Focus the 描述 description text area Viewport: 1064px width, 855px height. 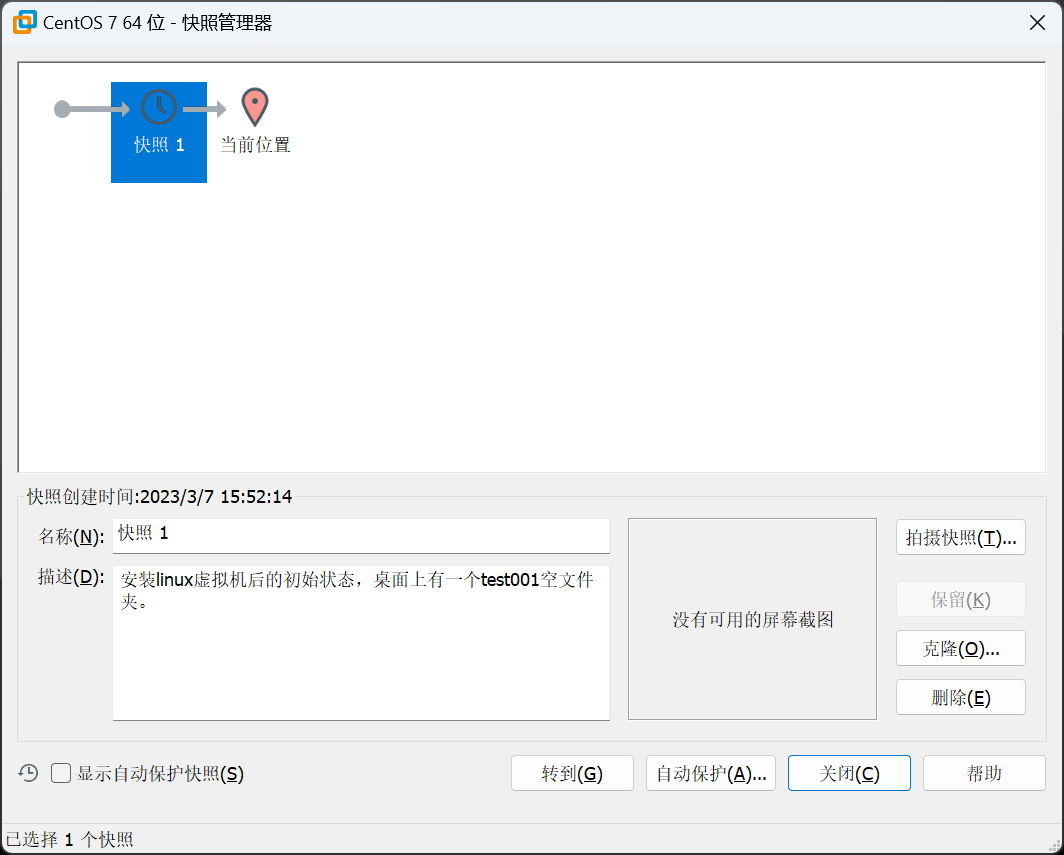[x=361, y=643]
